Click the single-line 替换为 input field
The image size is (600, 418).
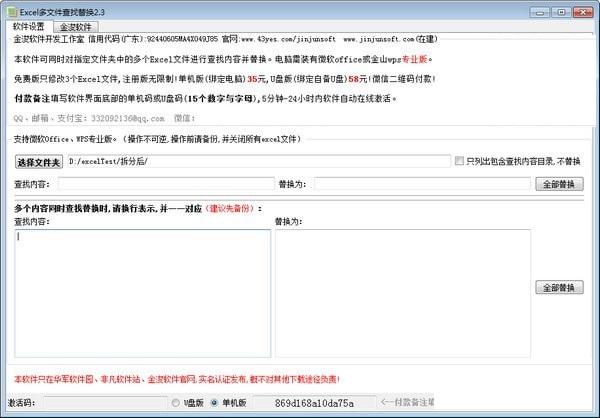(x=422, y=184)
